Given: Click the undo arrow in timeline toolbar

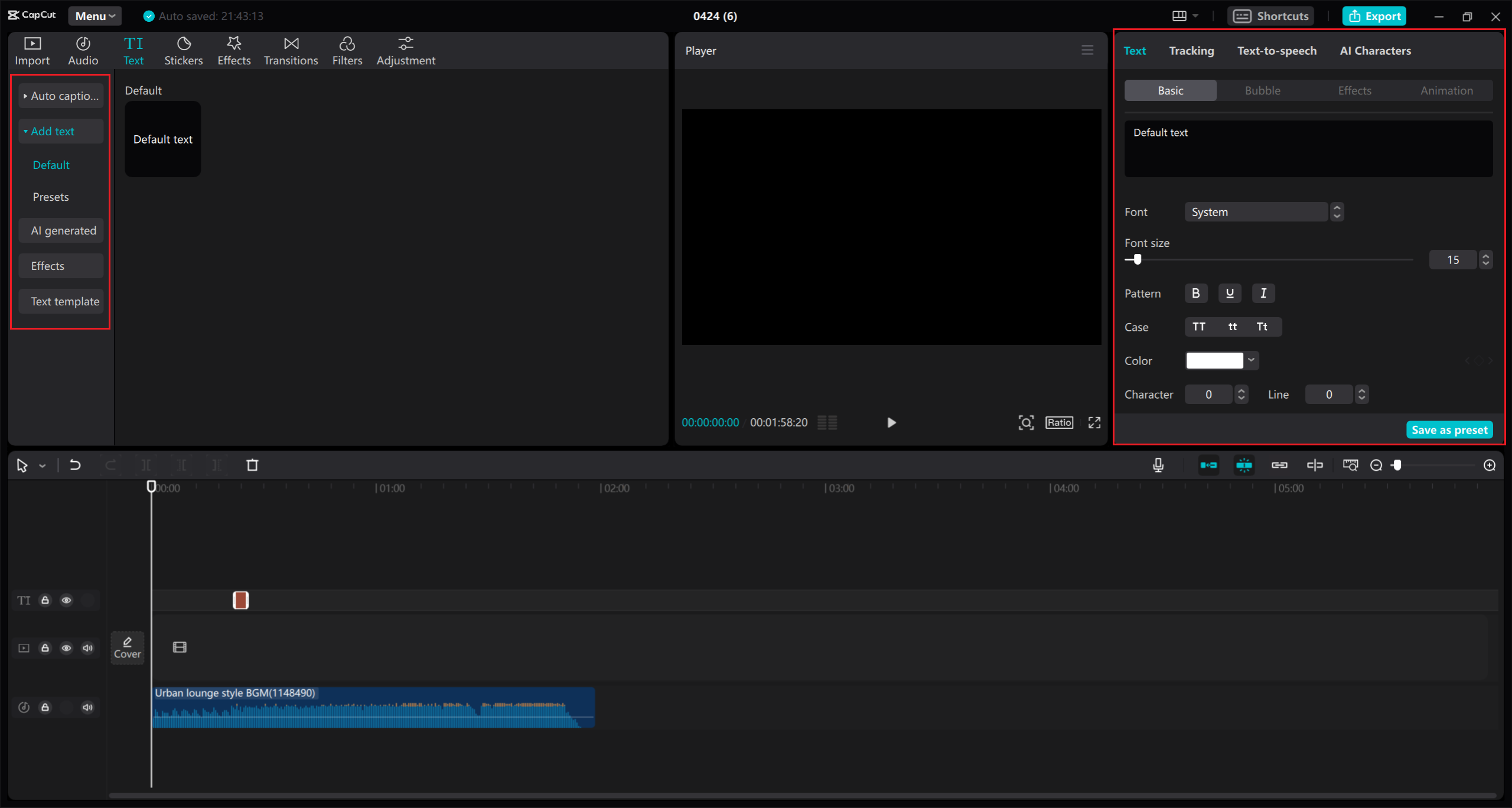Looking at the screenshot, I should (75, 465).
